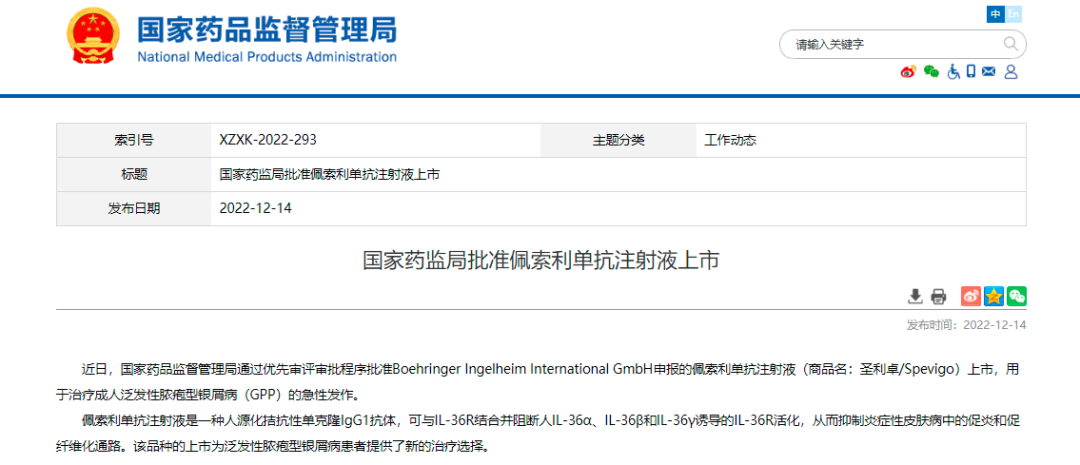The image size is (1080, 465).
Task: Open the WeChat icon in header
Action: 931,72
